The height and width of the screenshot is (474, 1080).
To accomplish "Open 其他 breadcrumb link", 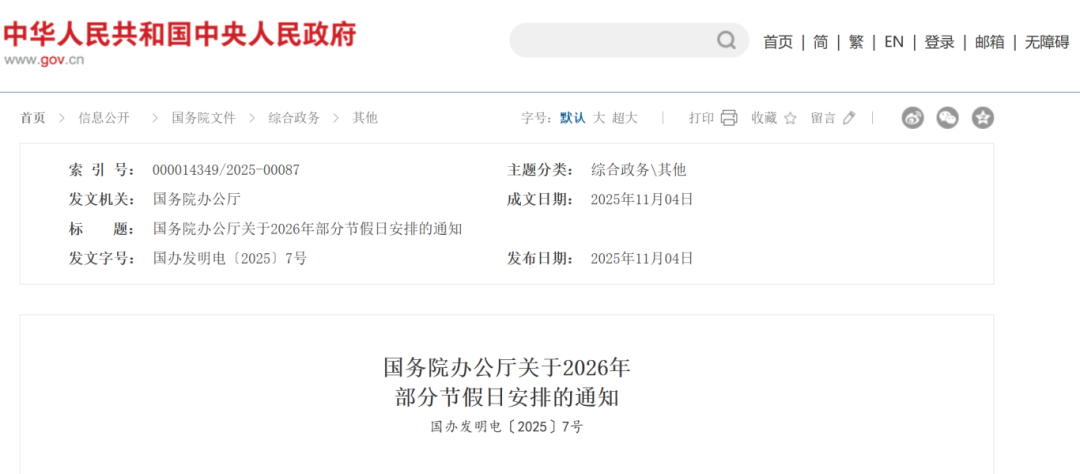I will [366, 118].
